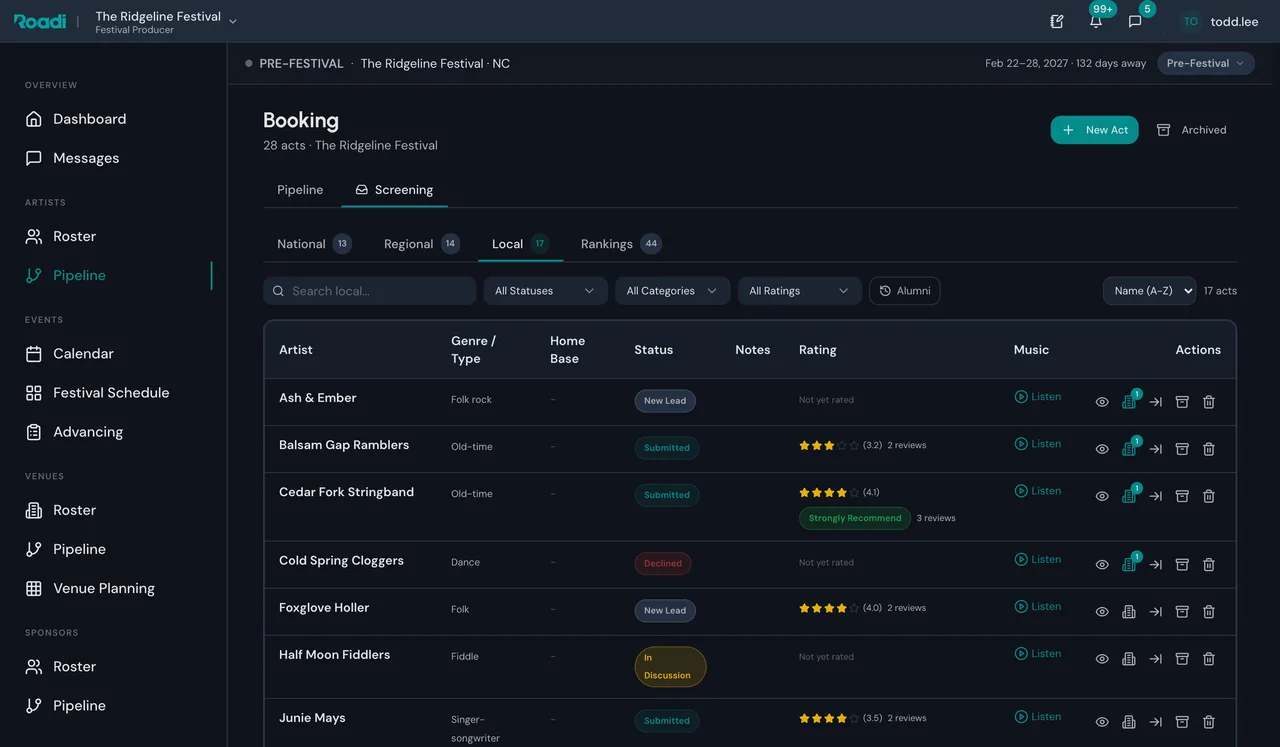Open All Statuses filter dropdown

click(x=545, y=291)
